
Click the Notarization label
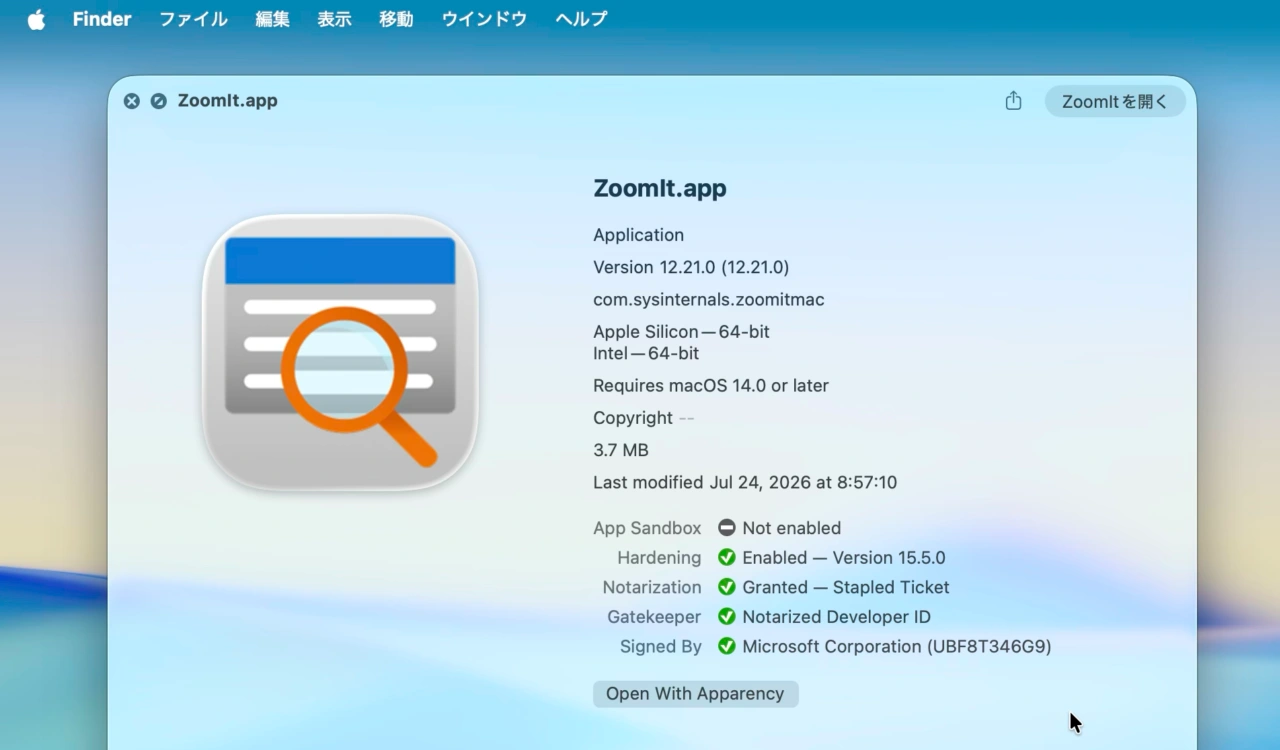(652, 587)
